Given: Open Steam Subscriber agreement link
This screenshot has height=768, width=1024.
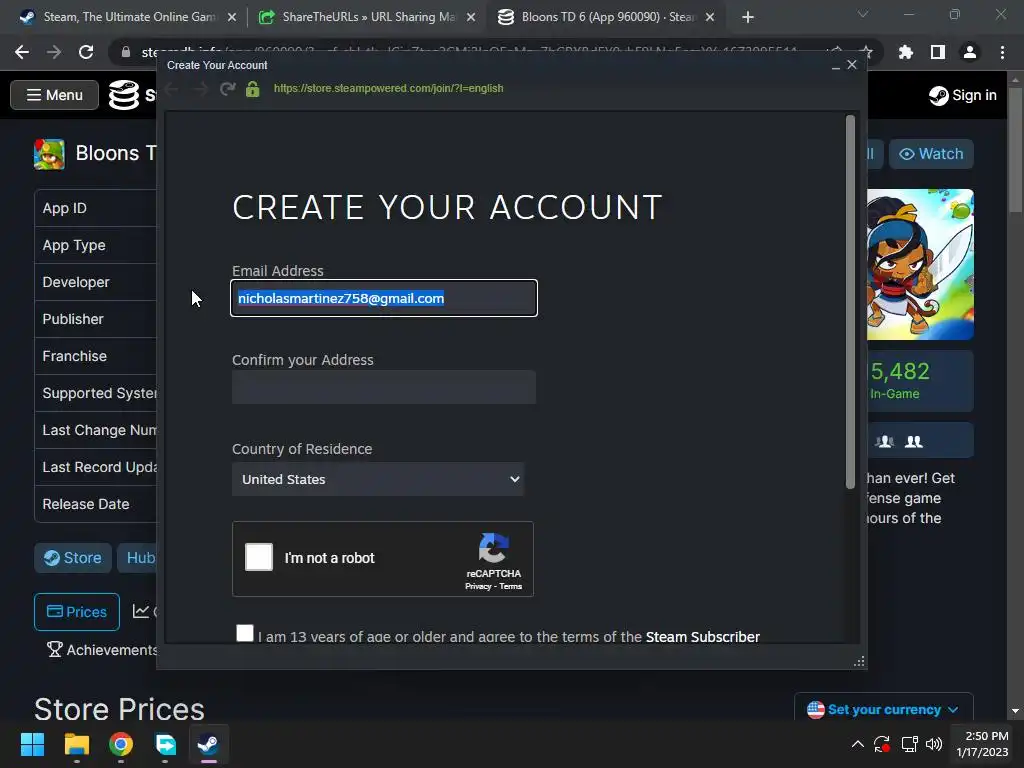Looking at the screenshot, I should pyautogui.click(x=703, y=637).
